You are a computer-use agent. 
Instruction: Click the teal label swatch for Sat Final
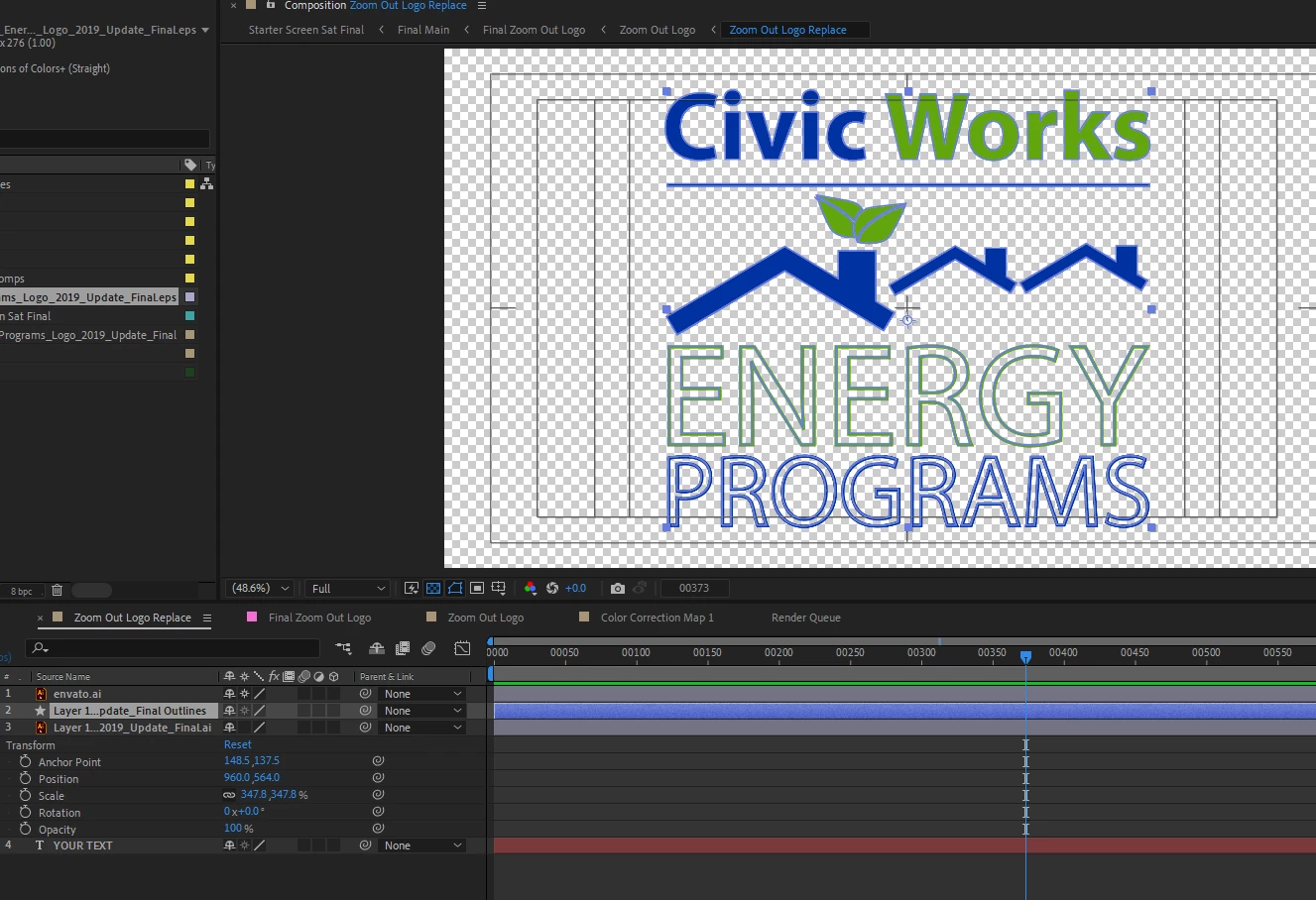[x=190, y=316]
